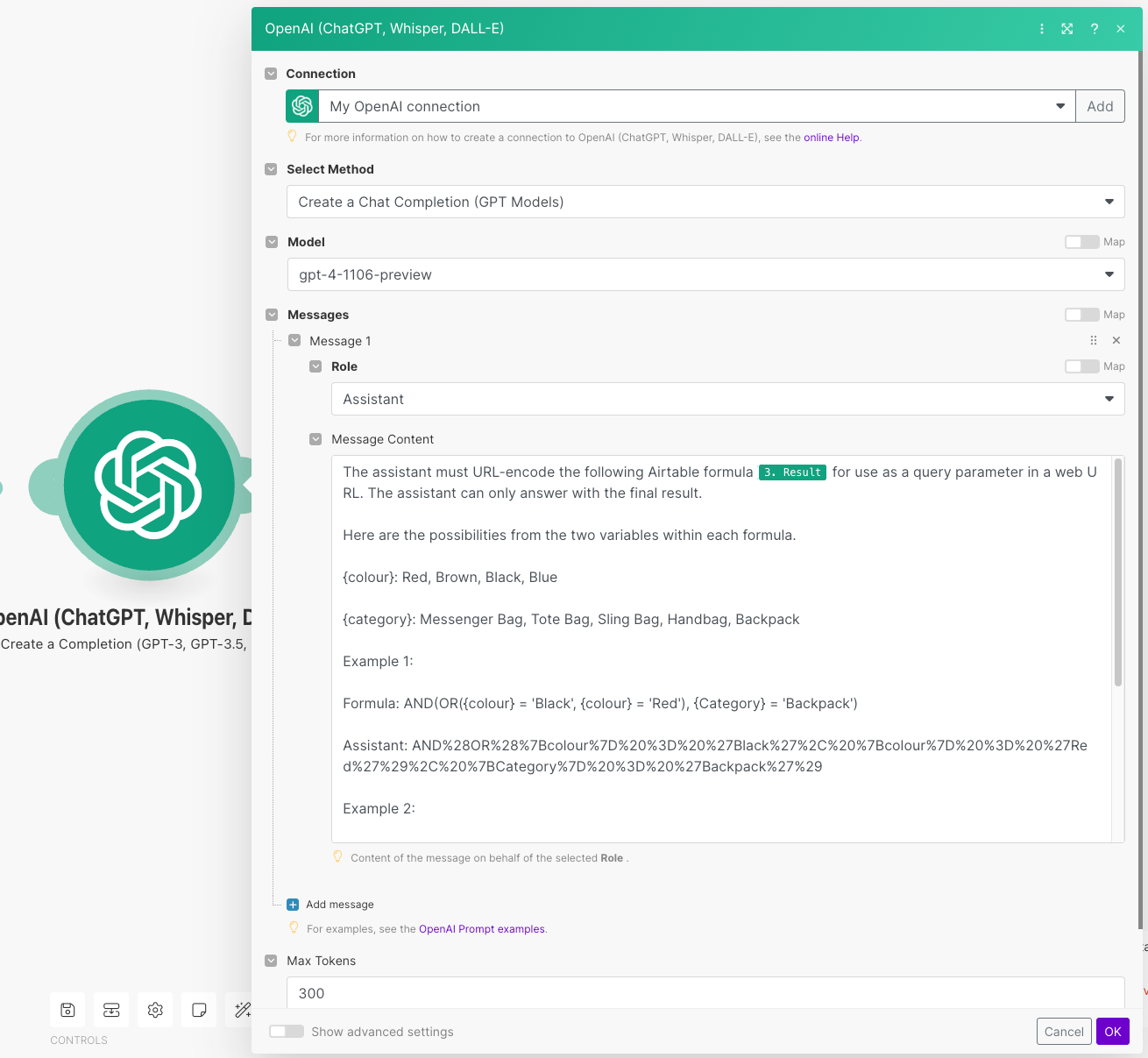
Task: Click the 'Example 1:' text in message
Action: tap(378, 662)
